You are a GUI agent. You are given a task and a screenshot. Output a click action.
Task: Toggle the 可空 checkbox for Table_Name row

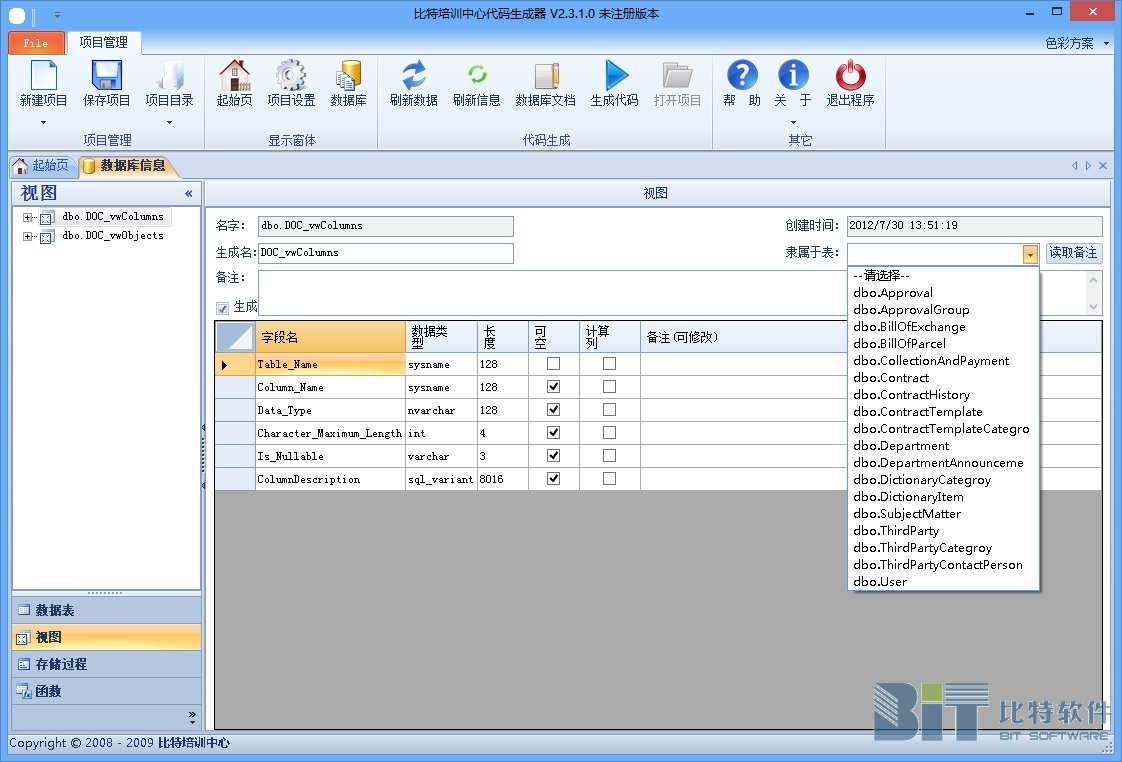click(554, 364)
